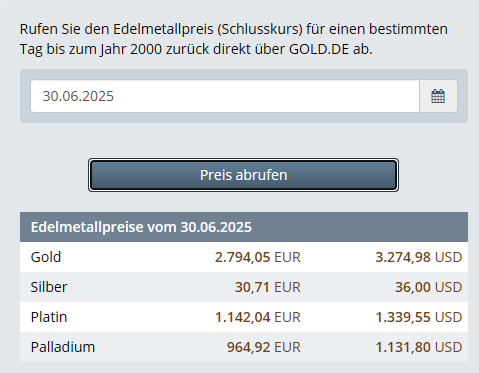The image size is (479, 373).
Task: Click the Jahr 2000 text in description
Action: pos(131,49)
